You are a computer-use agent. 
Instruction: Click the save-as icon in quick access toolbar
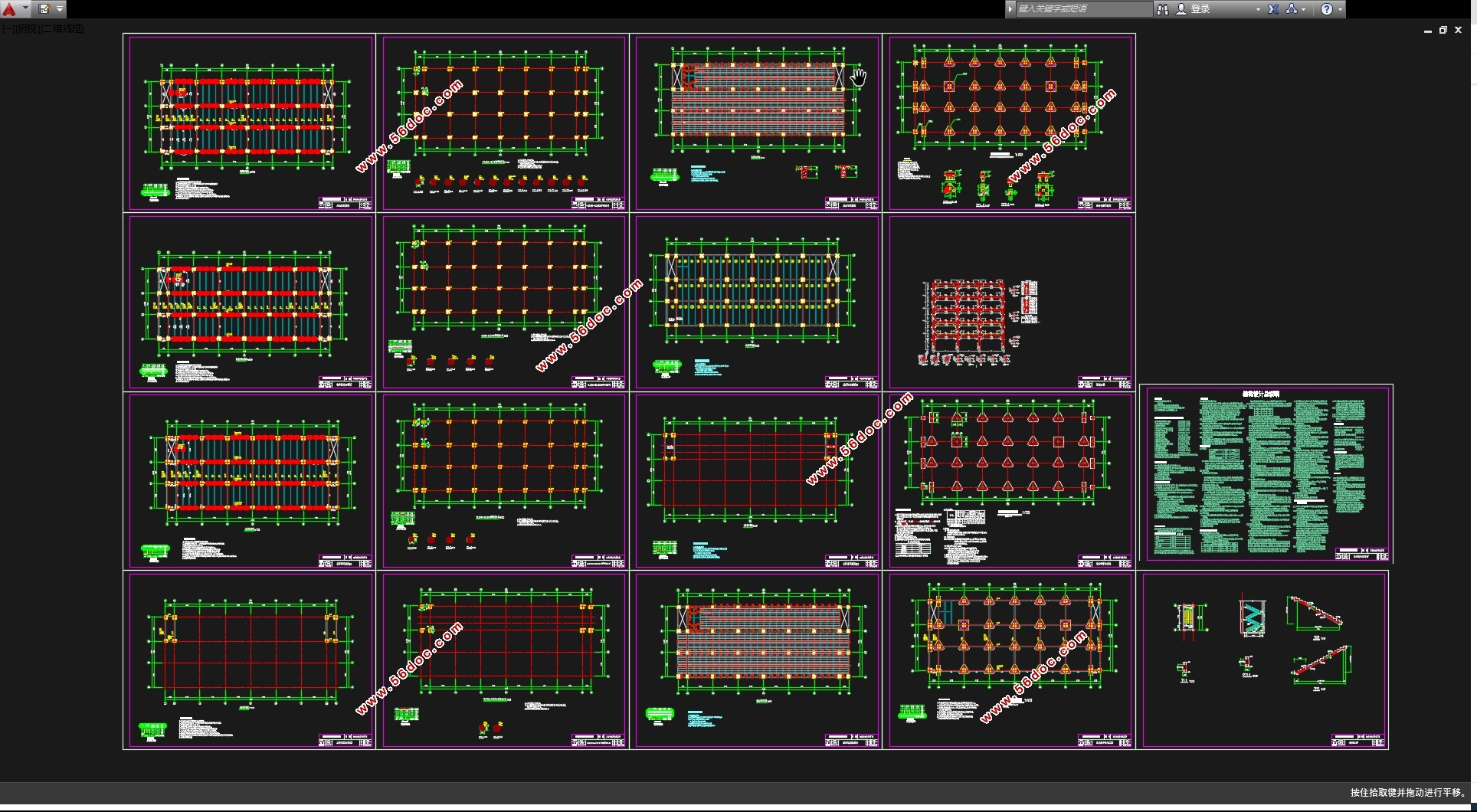point(44,9)
